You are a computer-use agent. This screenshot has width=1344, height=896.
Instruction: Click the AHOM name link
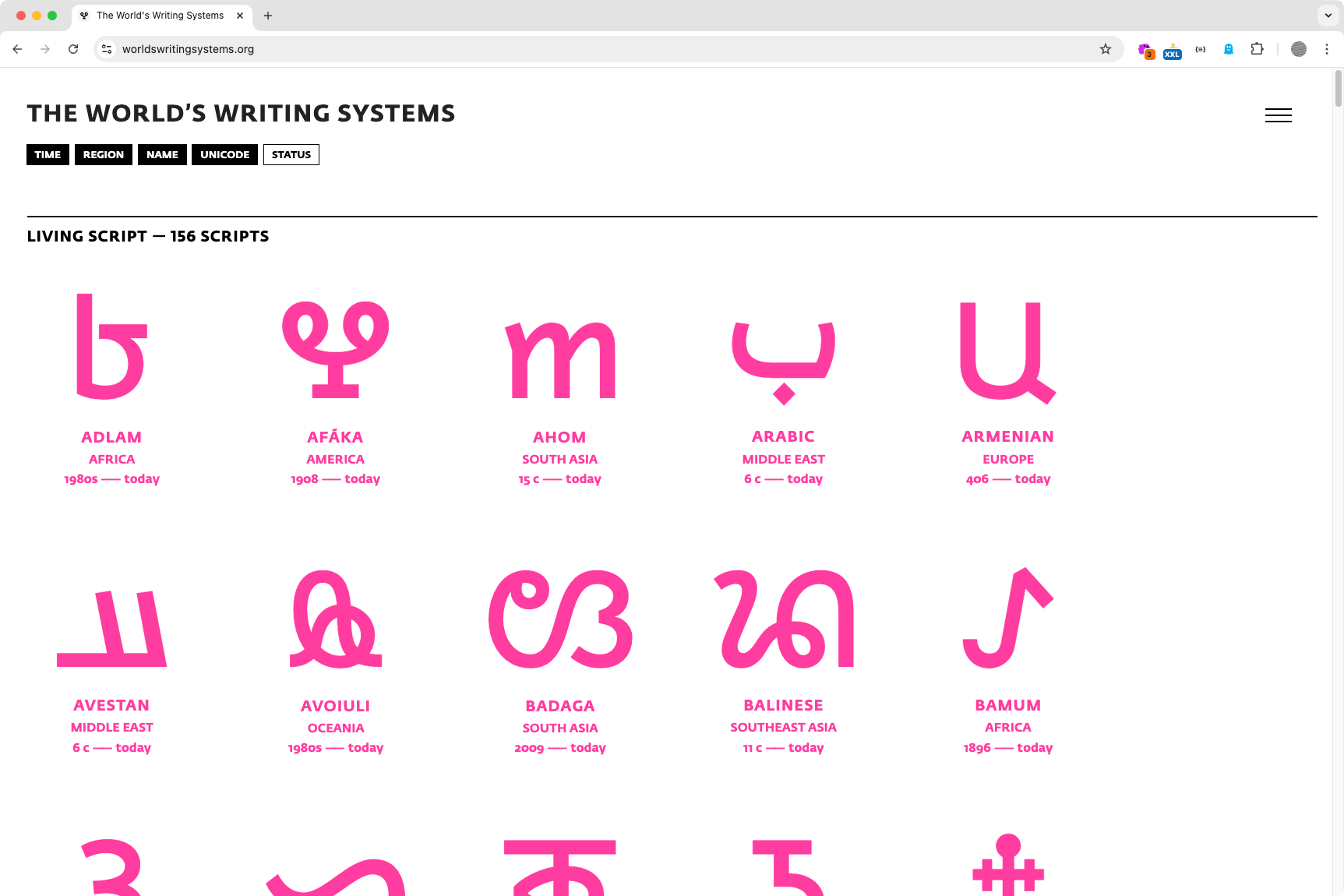point(559,437)
